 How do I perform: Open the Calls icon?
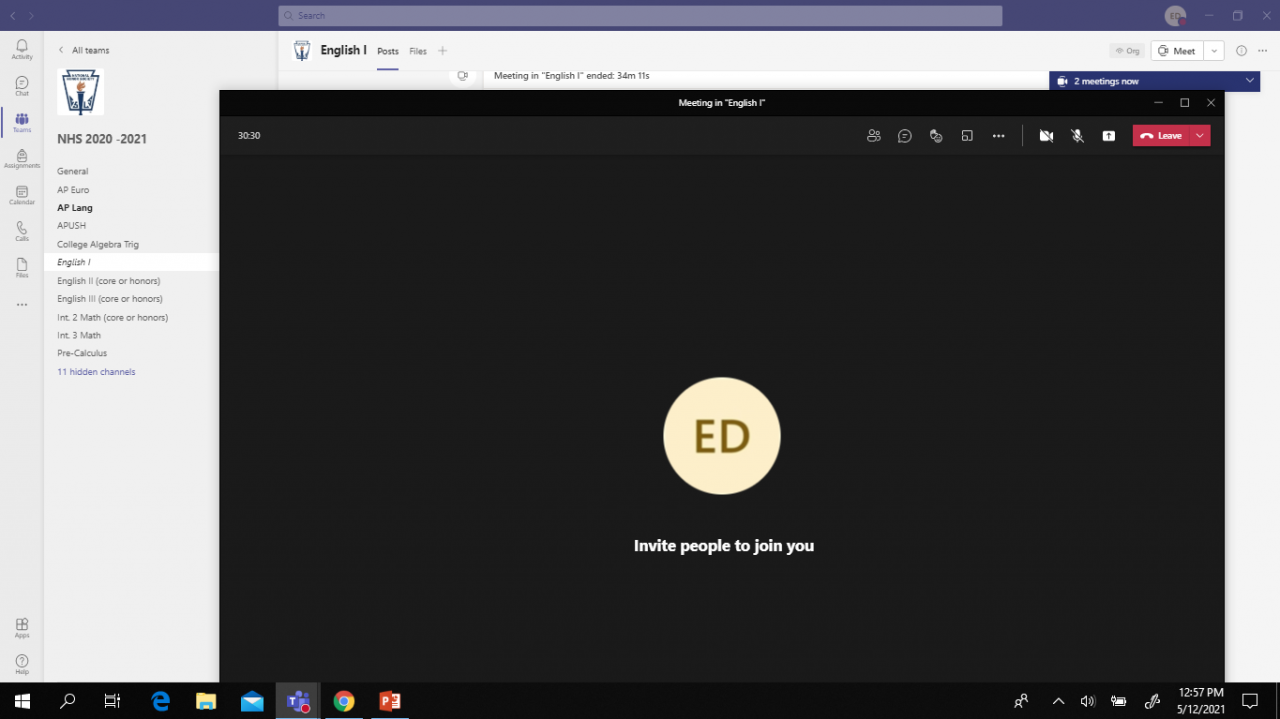click(22, 231)
